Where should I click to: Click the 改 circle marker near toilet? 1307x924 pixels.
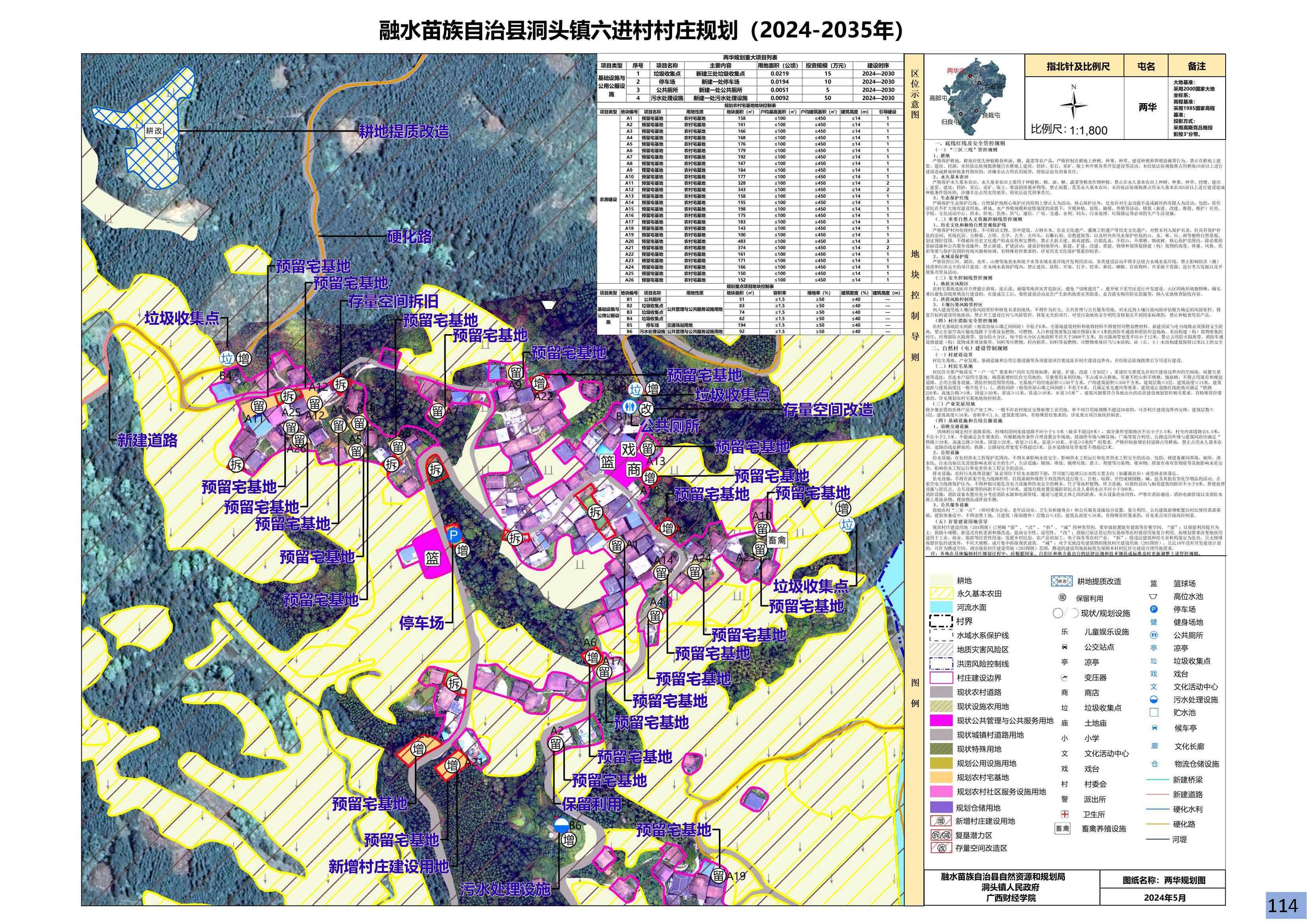click(646, 408)
